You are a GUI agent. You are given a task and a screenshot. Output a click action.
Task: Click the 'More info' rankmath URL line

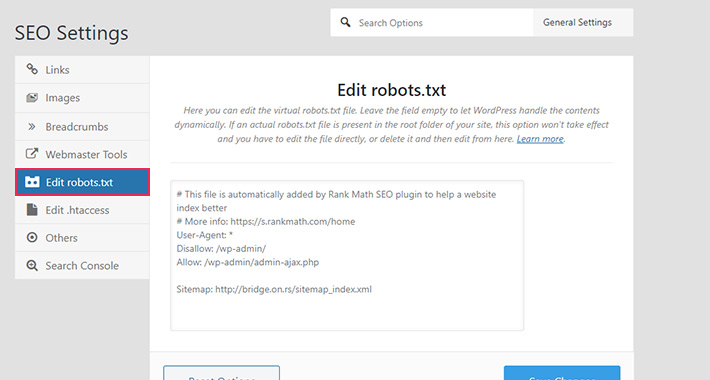pyautogui.click(x=266, y=221)
